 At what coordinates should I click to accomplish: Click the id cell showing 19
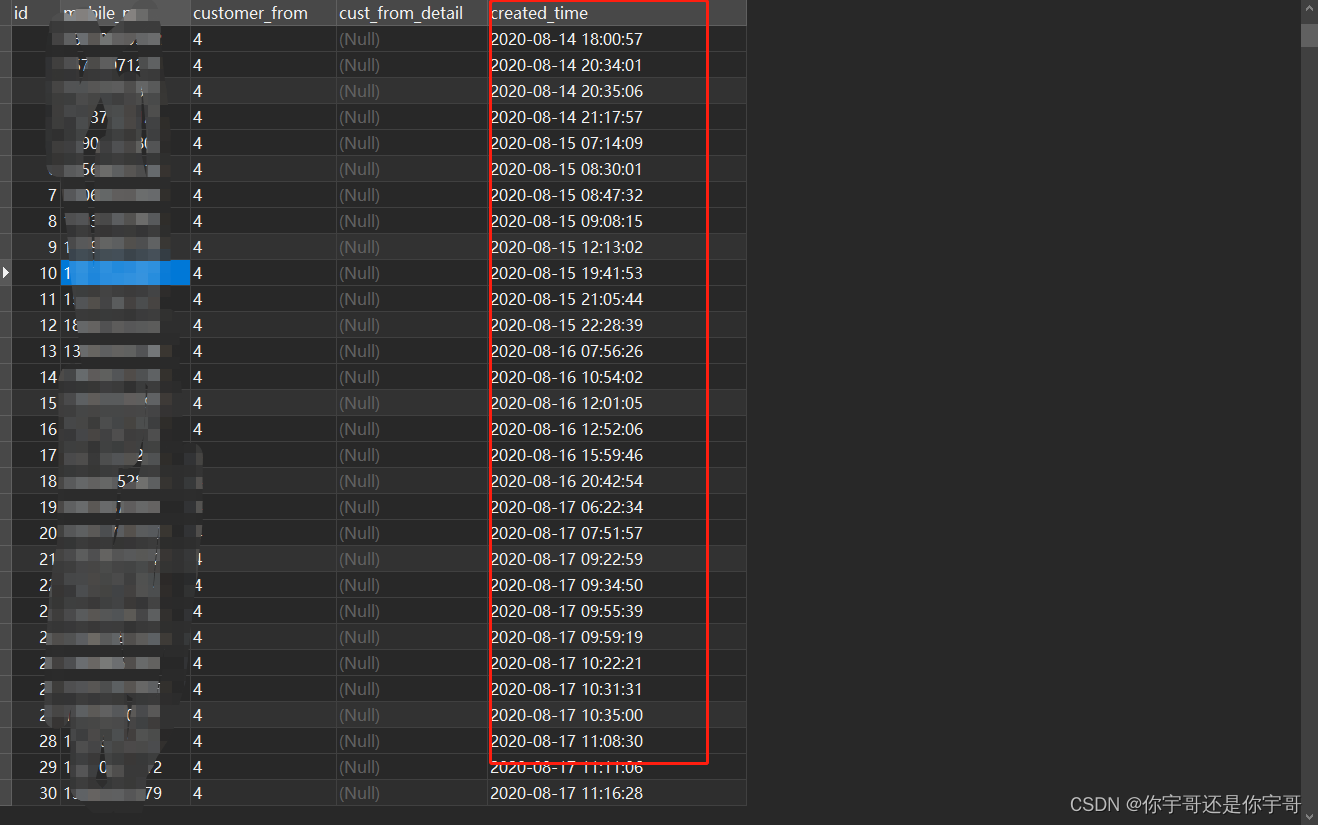tap(35, 507)
